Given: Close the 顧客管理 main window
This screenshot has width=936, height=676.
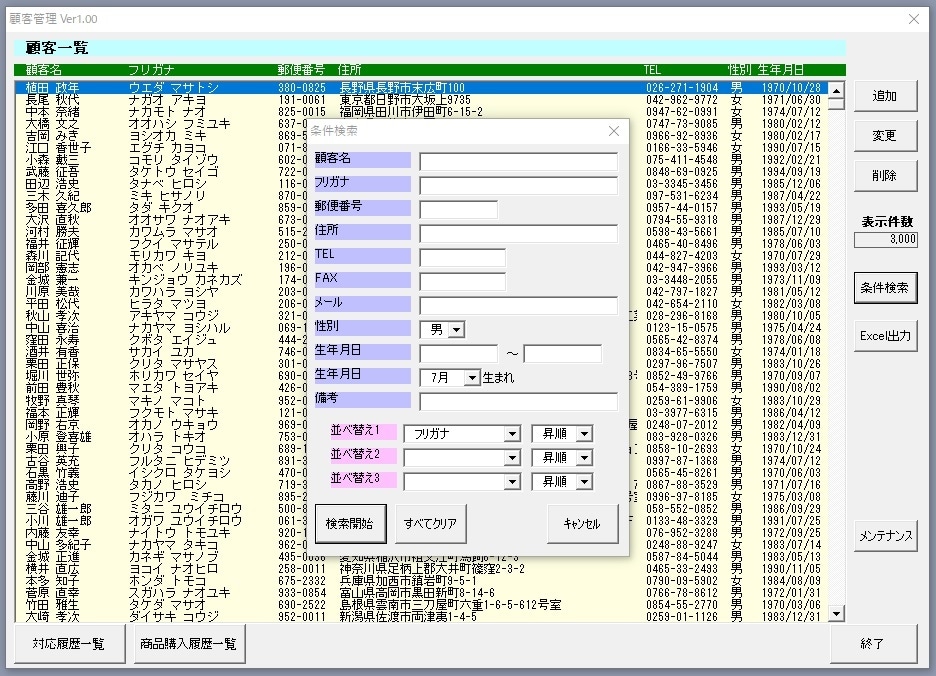Looking at the screenshot, I should [x=914, y=19].
